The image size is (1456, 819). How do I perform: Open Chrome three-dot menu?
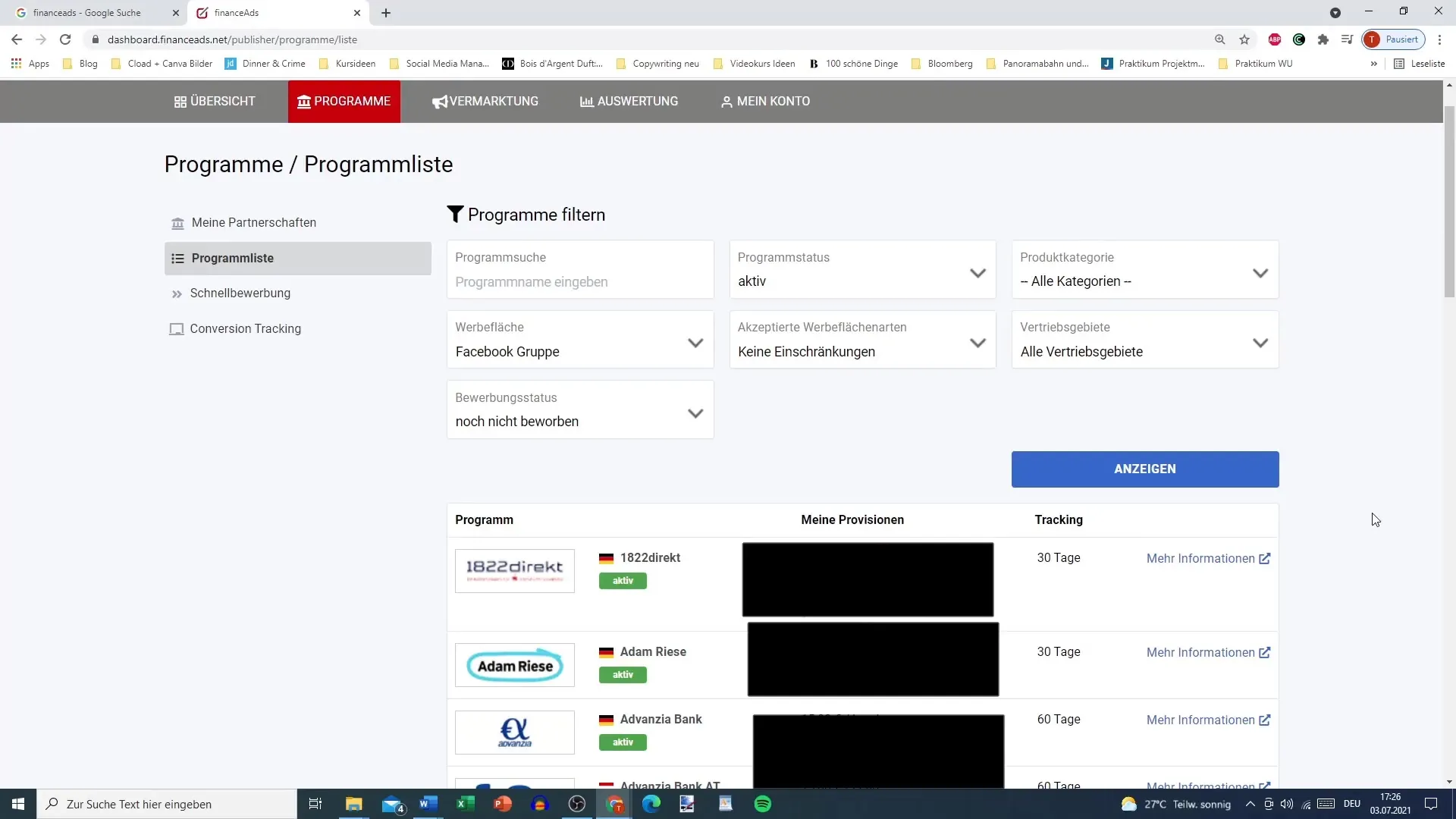(x=1439, y=39)
